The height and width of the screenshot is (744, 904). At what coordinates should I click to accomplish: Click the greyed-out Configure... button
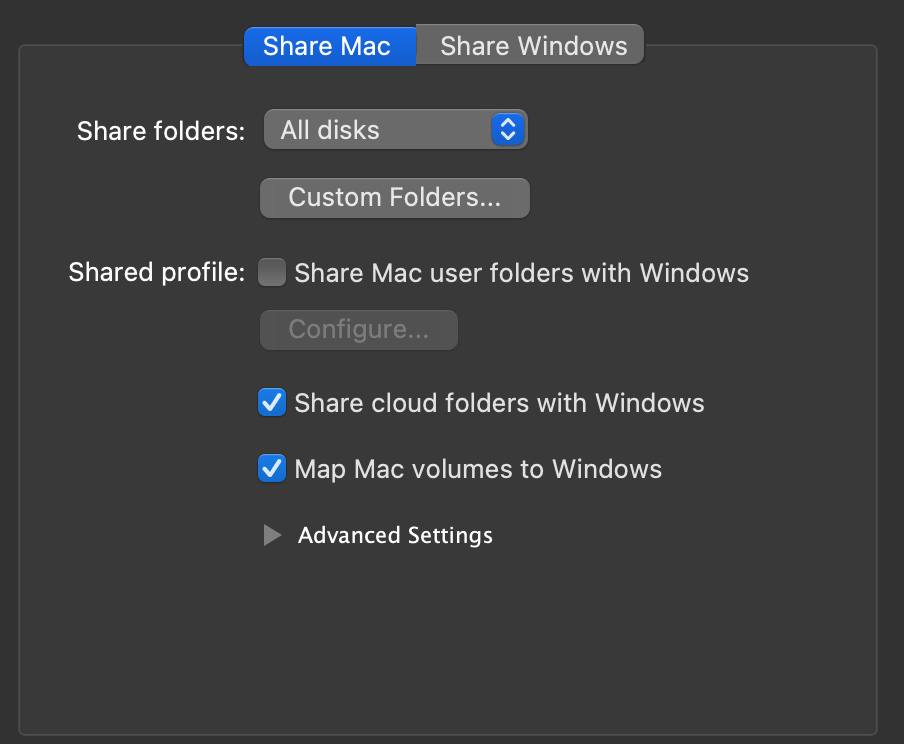[358, 330]
